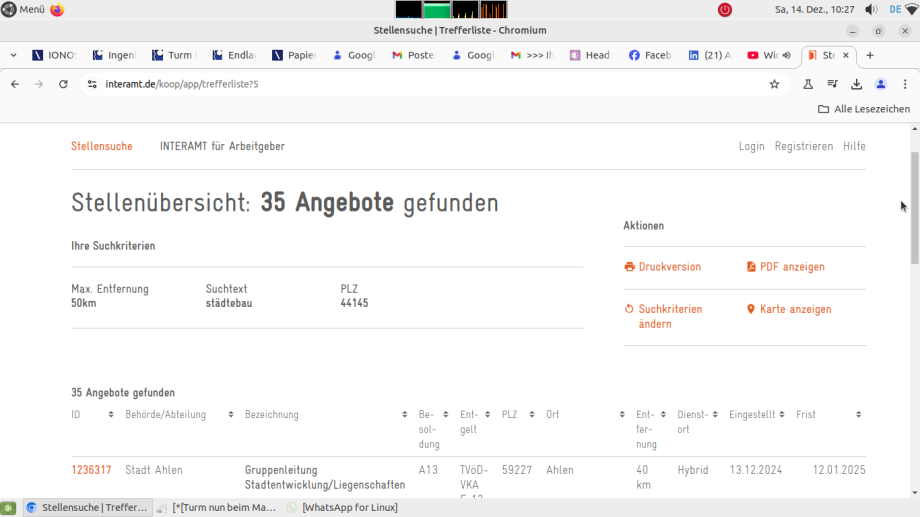Click Suchkriterien ändern refresh icon

[x=629, y=309]
